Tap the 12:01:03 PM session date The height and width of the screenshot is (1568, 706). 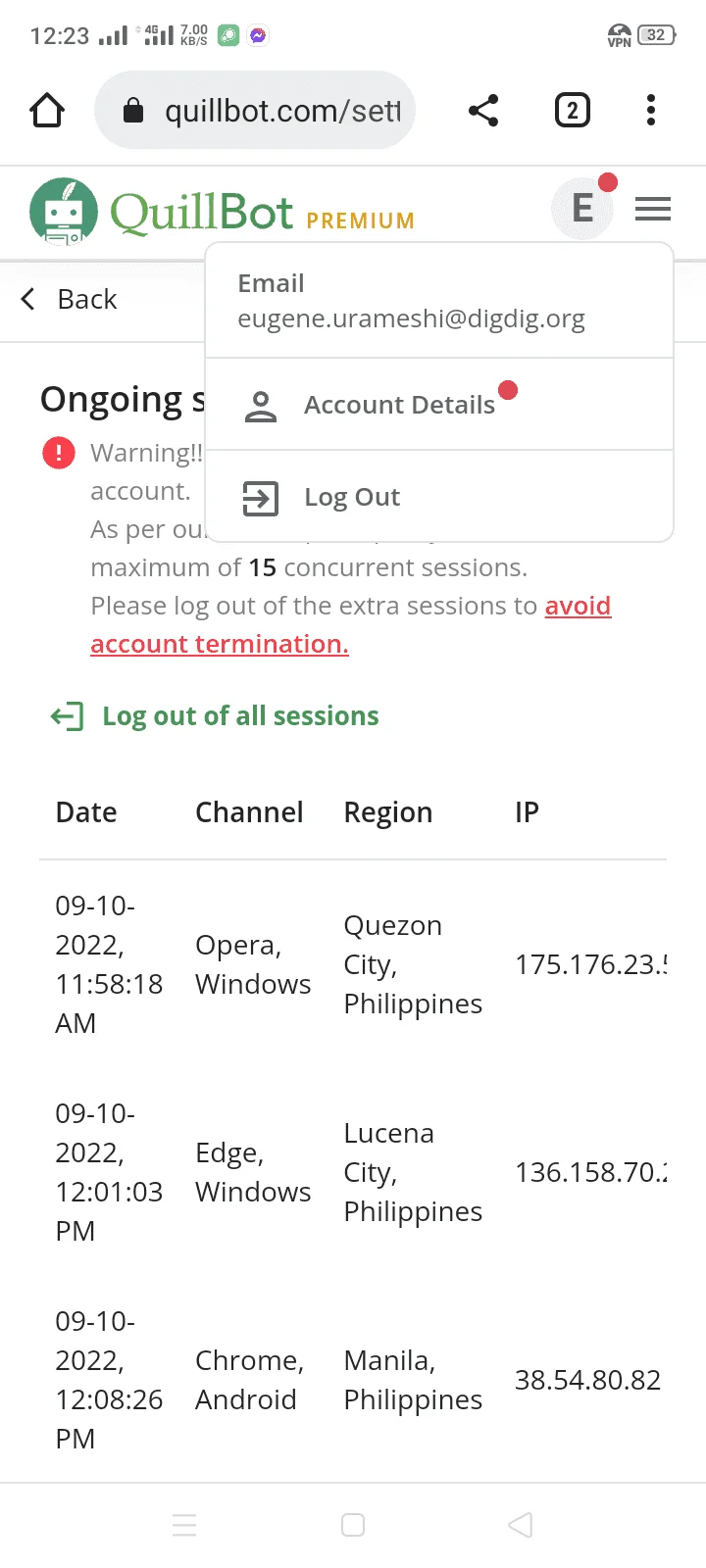pos(109,1172)
